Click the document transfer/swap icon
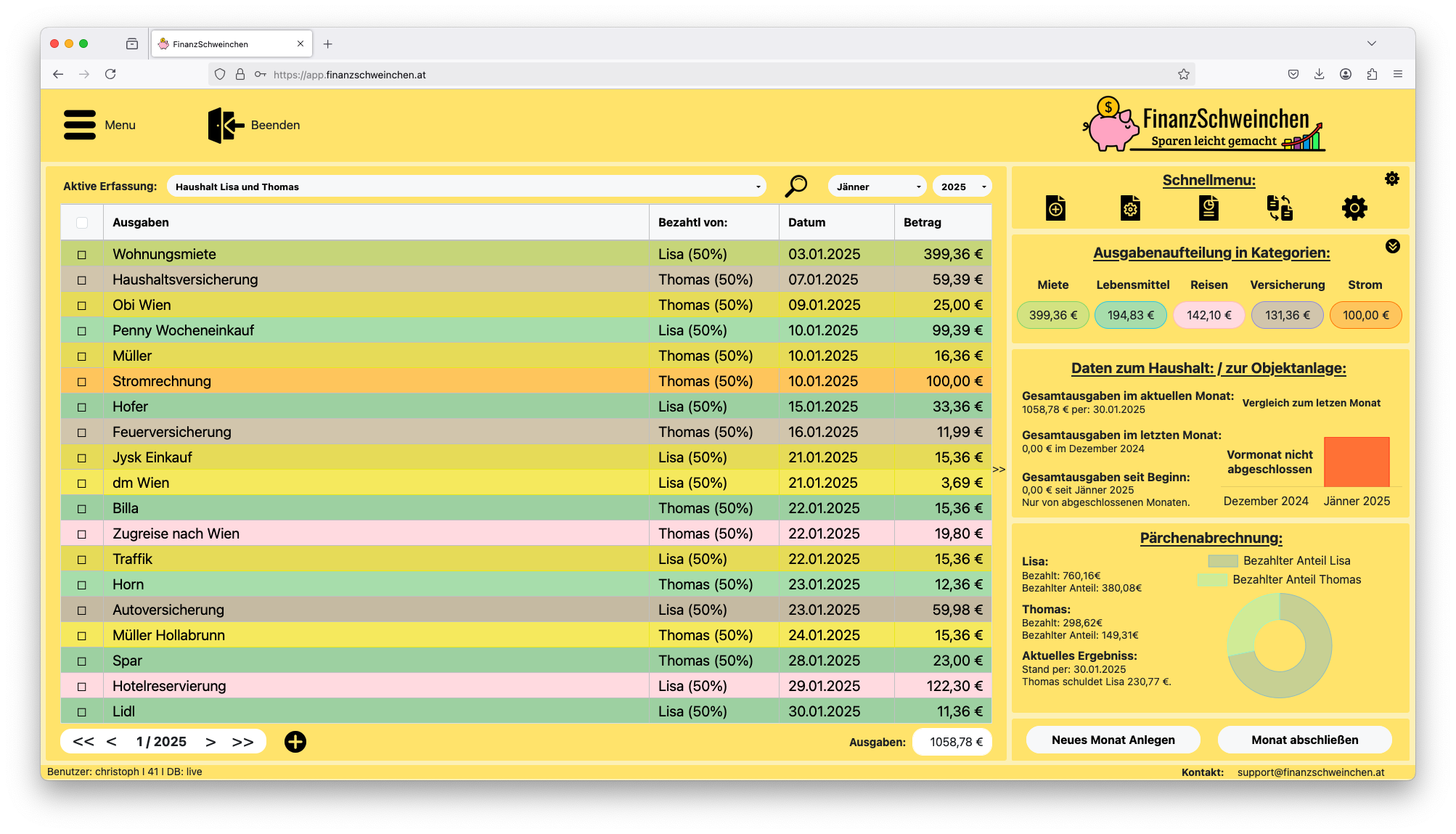 [1280, 208]
